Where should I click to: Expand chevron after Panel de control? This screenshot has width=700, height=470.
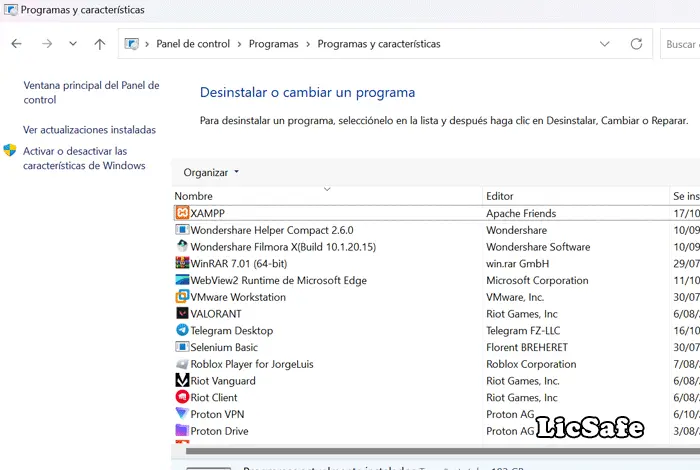[x=239, y=44]
